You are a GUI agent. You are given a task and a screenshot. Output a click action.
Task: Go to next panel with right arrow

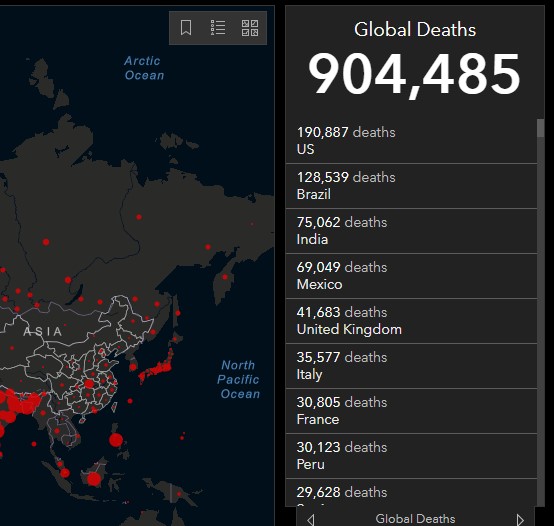tap(520, 520)
